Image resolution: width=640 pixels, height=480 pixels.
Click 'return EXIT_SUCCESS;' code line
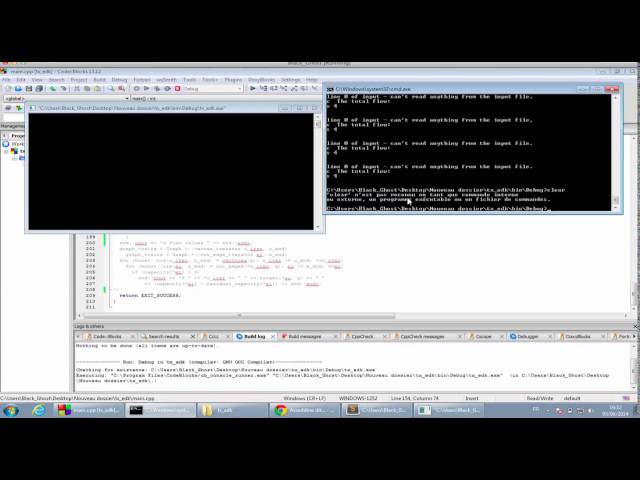click(x=150, y=295)
